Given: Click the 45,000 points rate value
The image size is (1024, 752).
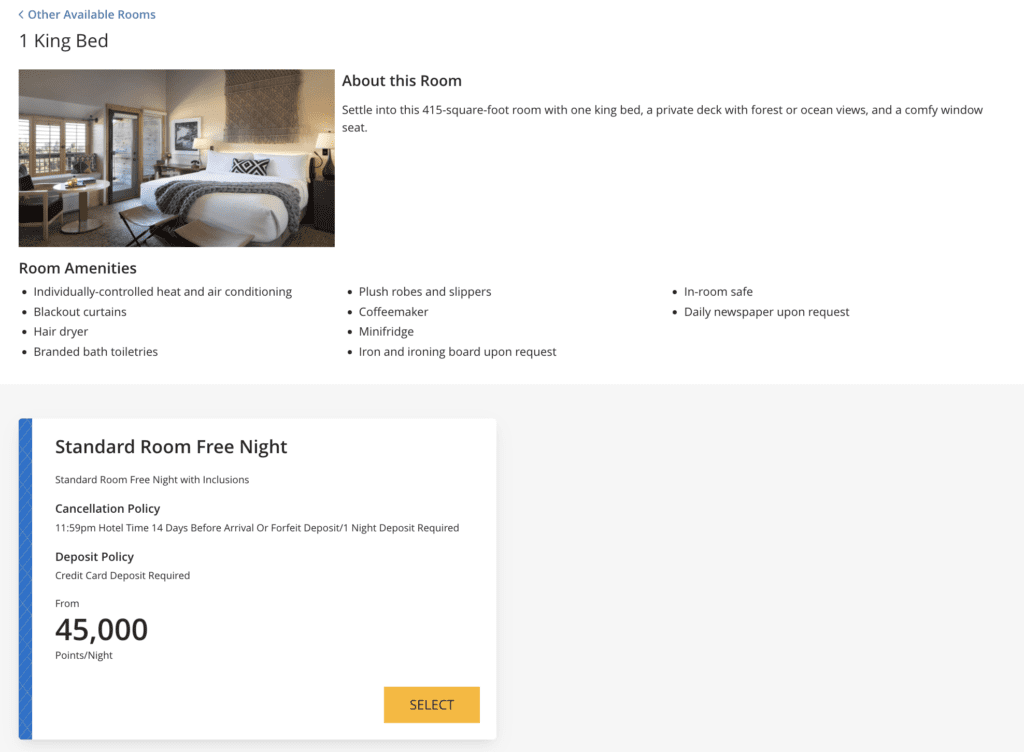Looking at the screenshot, I should pos(100,629).
